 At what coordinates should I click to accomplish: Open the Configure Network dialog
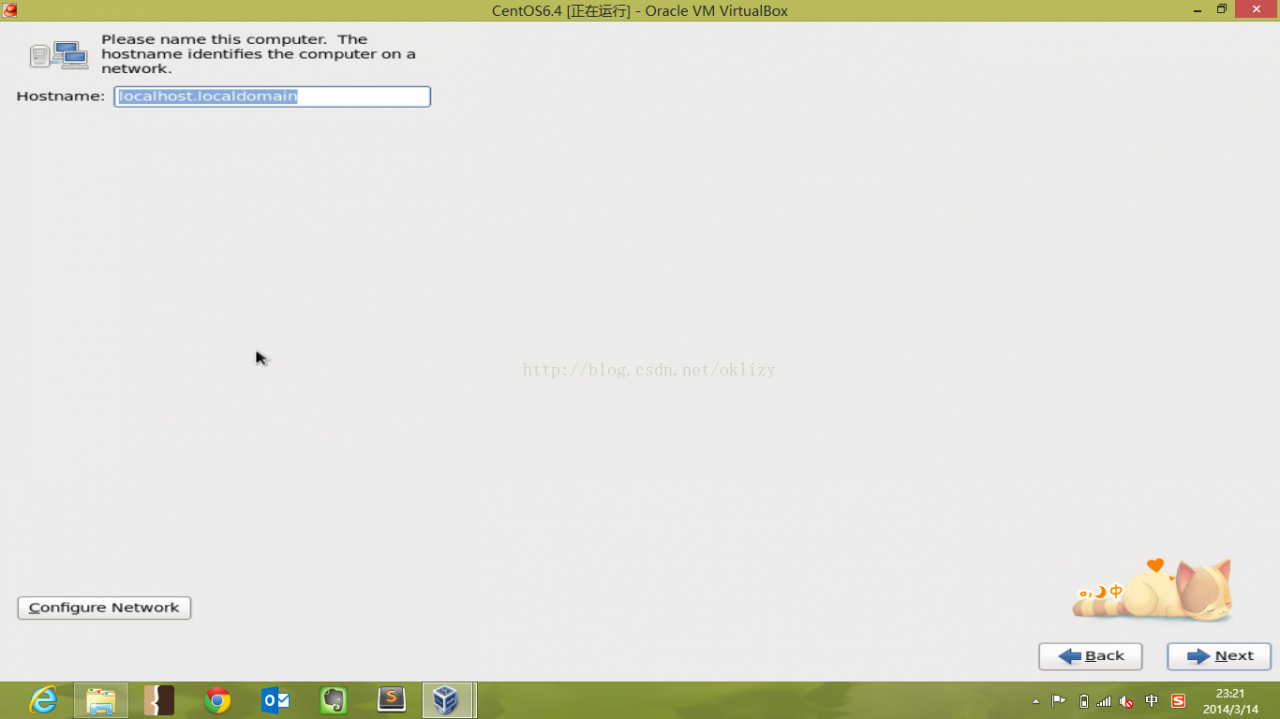point(104,607)
